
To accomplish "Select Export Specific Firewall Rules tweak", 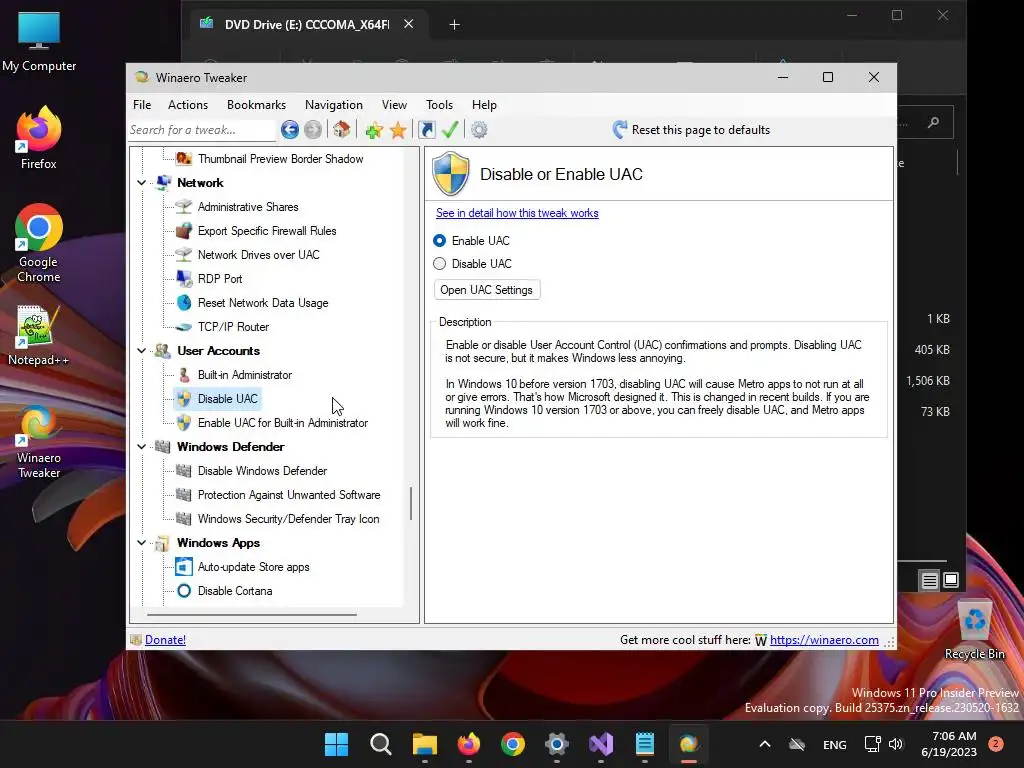I will tap(256, 231).
